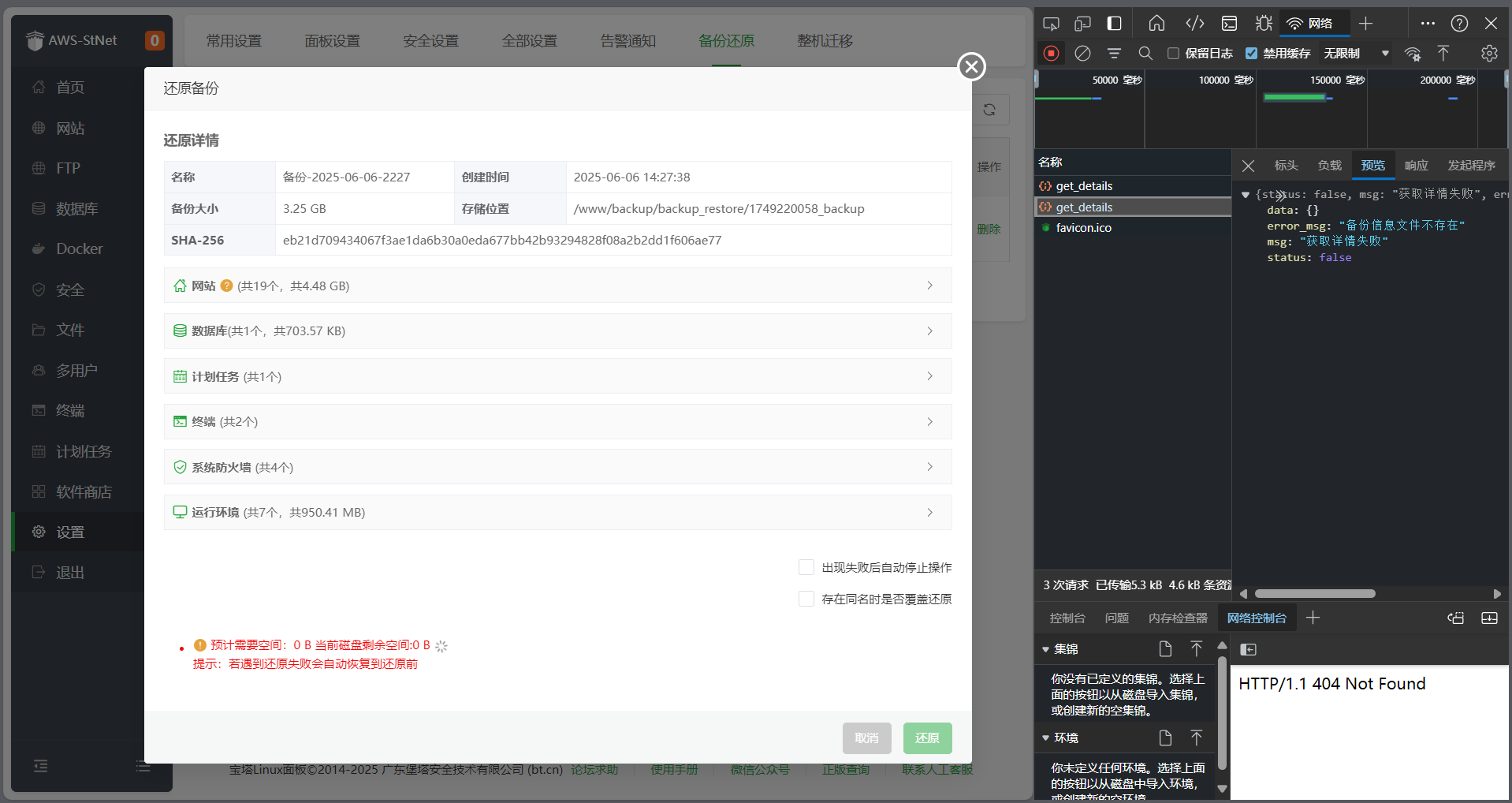The image size is (1512, 803).
Task: Add a drawer tab with plus icon
Action: (1313, 618)
